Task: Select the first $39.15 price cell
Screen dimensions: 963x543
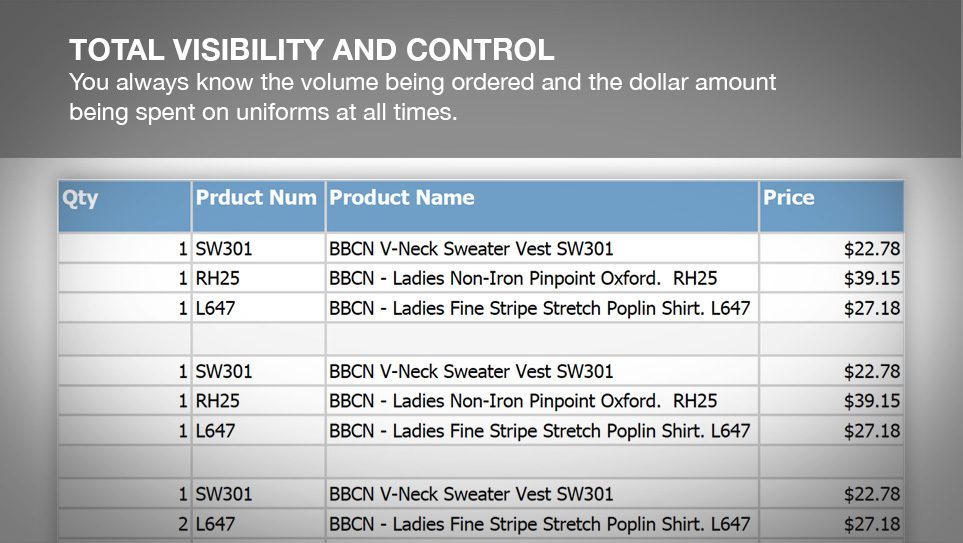Action: 831,278
